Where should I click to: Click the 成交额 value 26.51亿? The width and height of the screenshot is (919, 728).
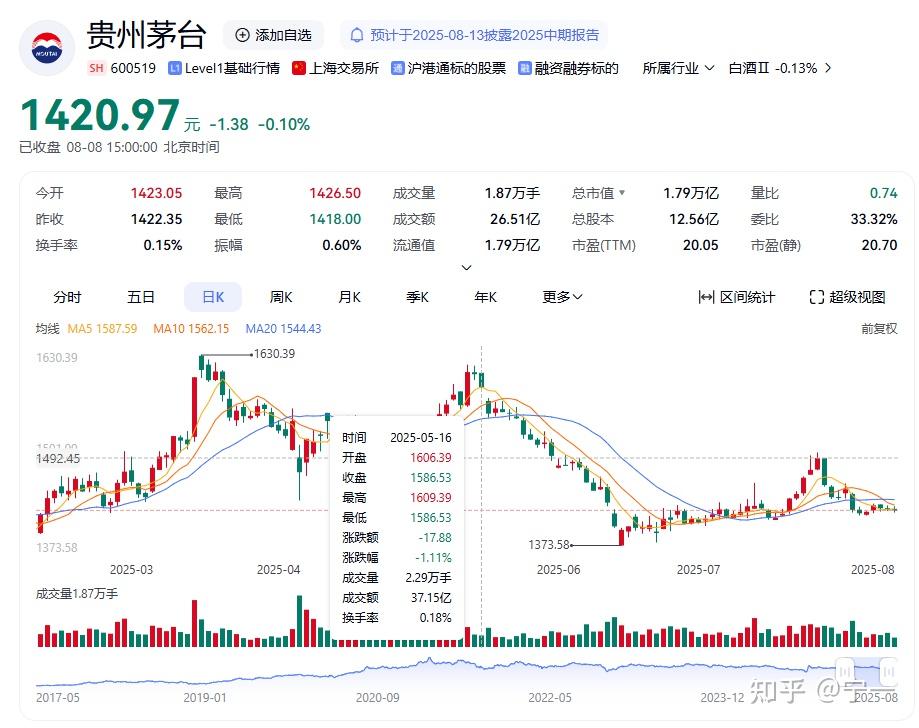tap(515, 219)
